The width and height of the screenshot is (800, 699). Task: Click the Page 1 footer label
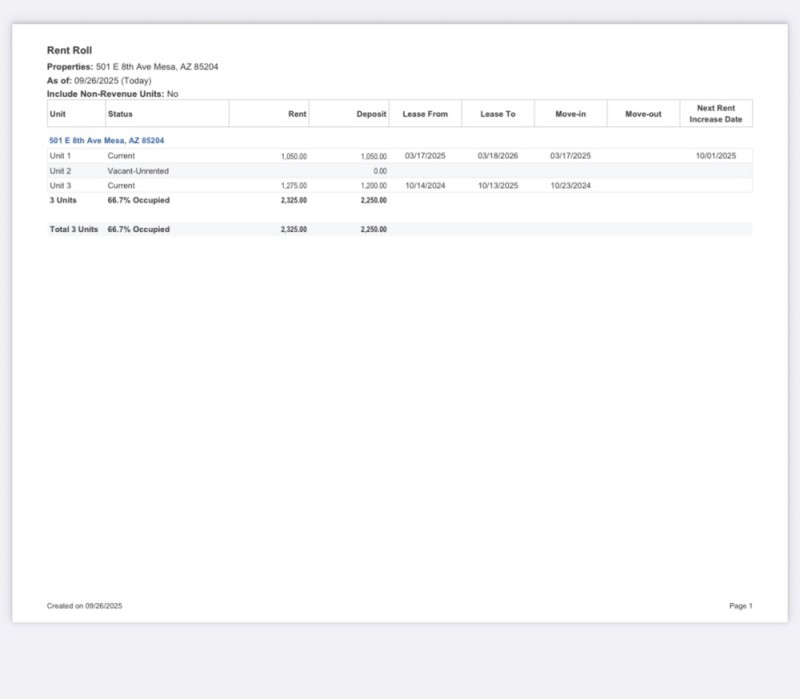coord(740,606)
